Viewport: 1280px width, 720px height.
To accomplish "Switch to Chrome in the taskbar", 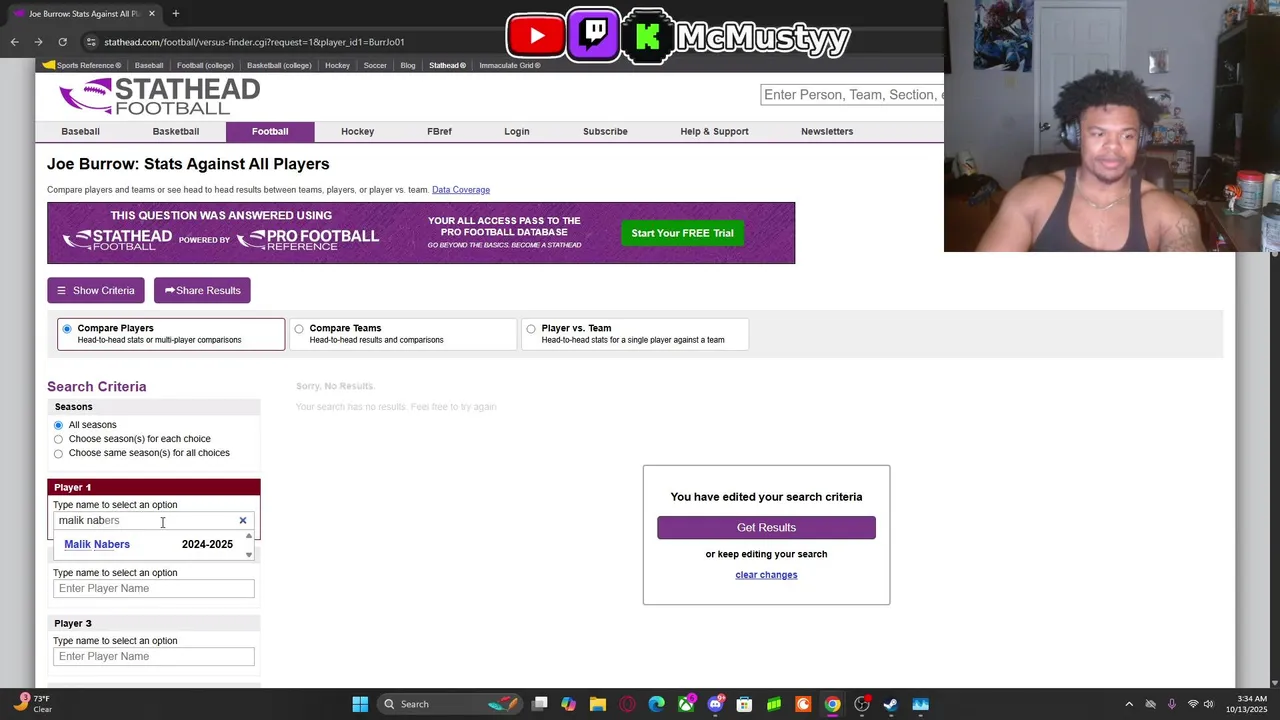I will coord(832,704).
